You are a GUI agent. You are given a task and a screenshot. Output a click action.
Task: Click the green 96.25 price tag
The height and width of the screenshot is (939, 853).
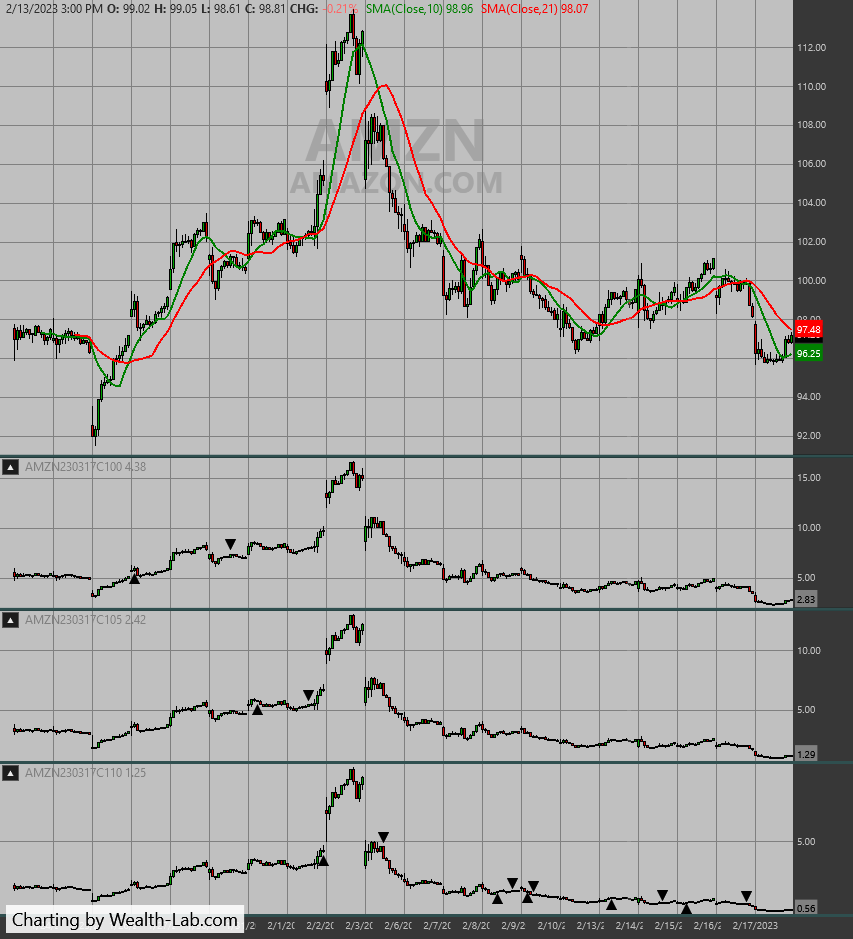pyautogui.click(x=808, y=353)
